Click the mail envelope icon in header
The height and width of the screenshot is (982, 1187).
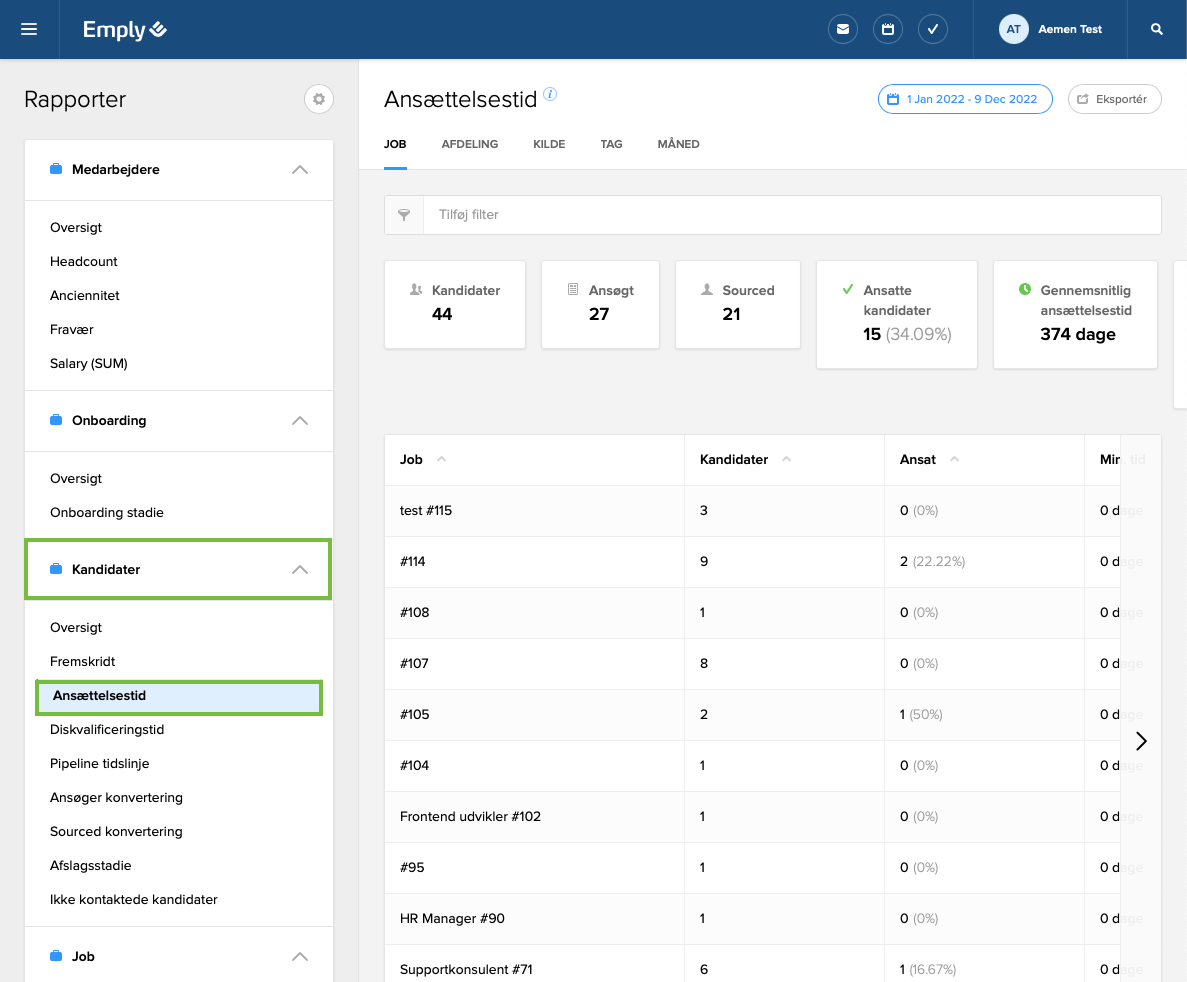(x=843, y=29)
